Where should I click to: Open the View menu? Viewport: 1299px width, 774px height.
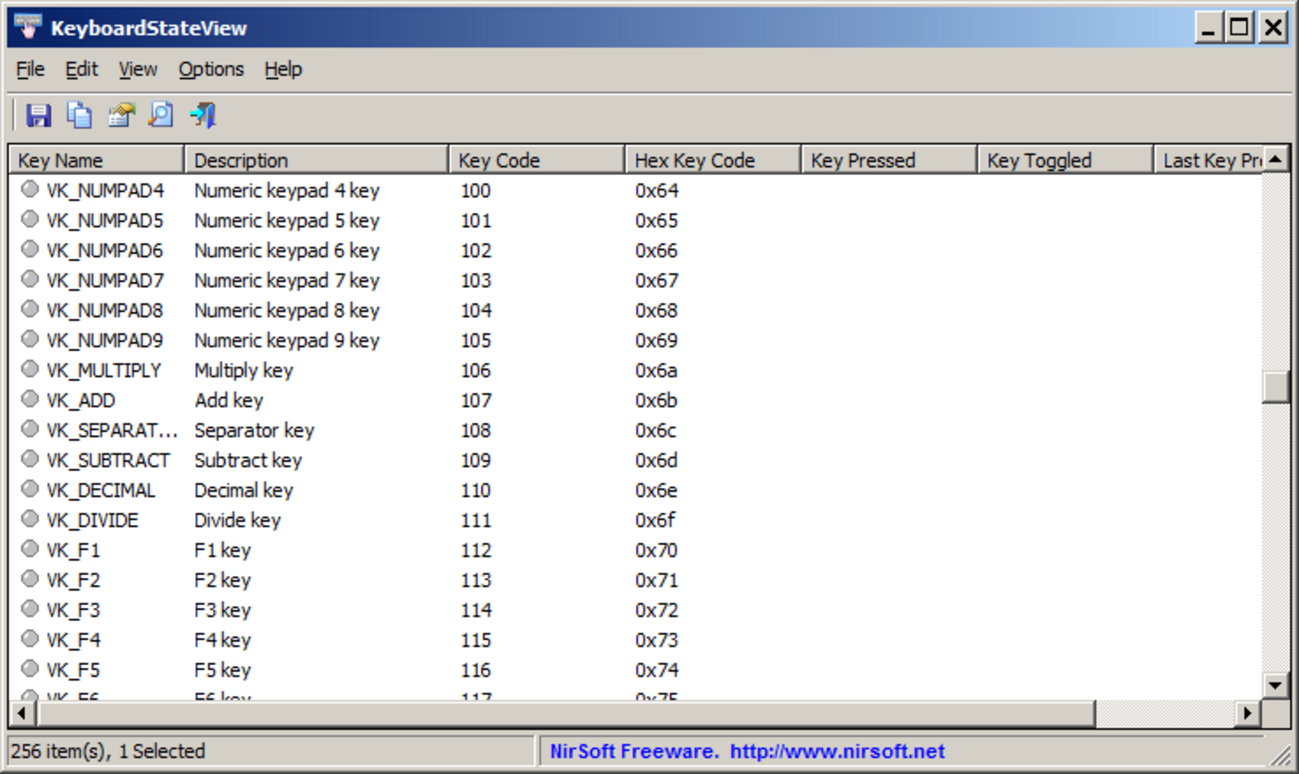click(x=138, y=69)
